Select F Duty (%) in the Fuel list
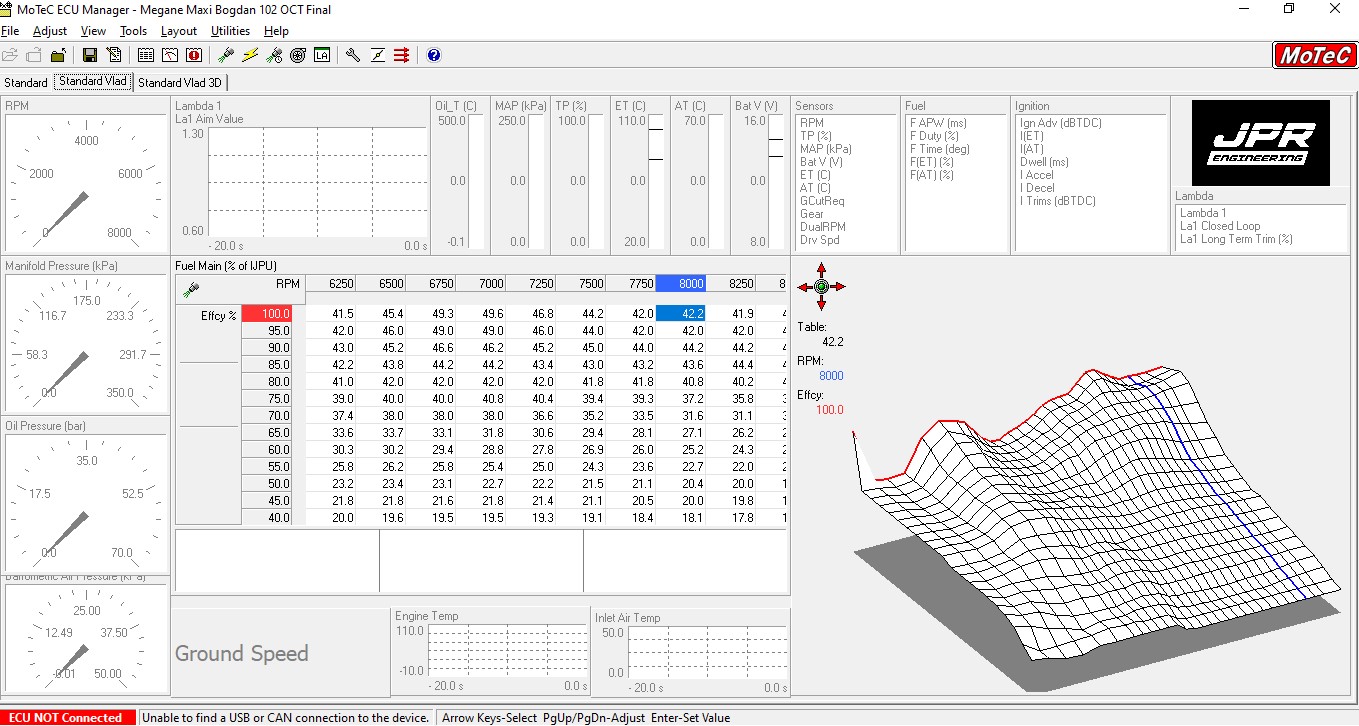 [934, 136]
